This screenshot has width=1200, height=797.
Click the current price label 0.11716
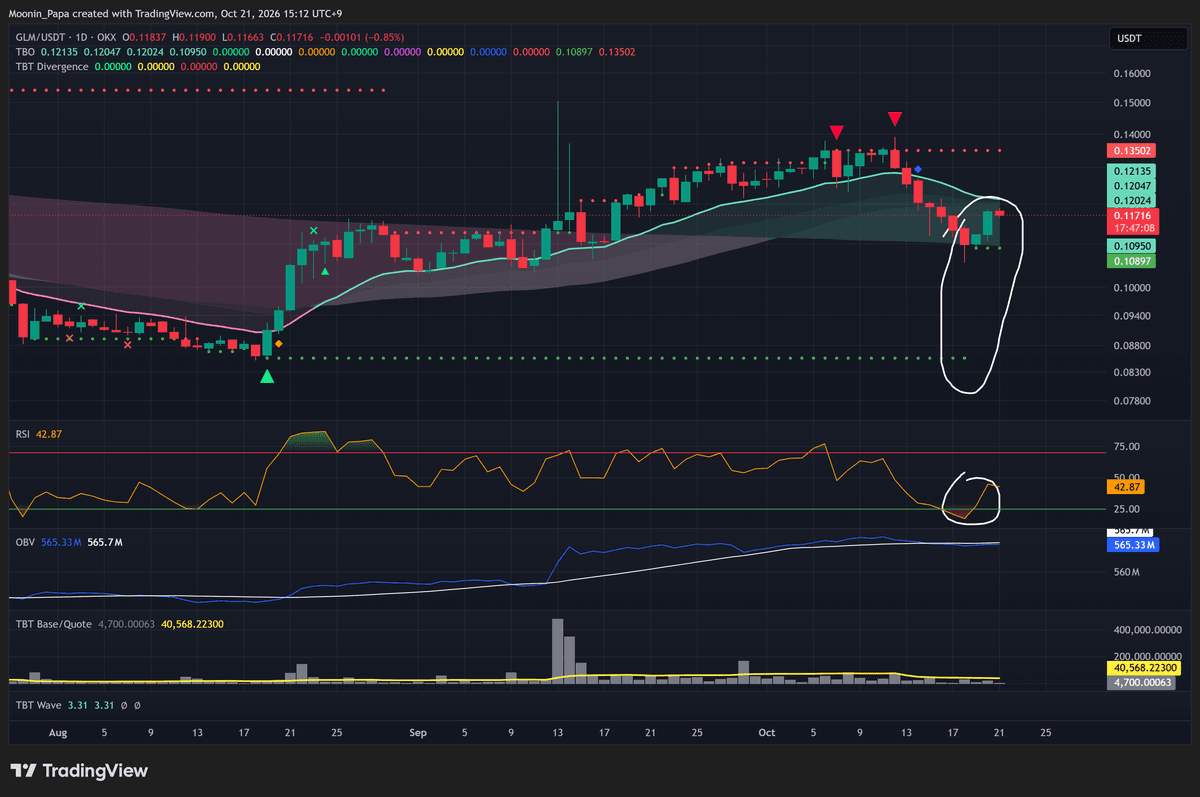point(1133,215)
